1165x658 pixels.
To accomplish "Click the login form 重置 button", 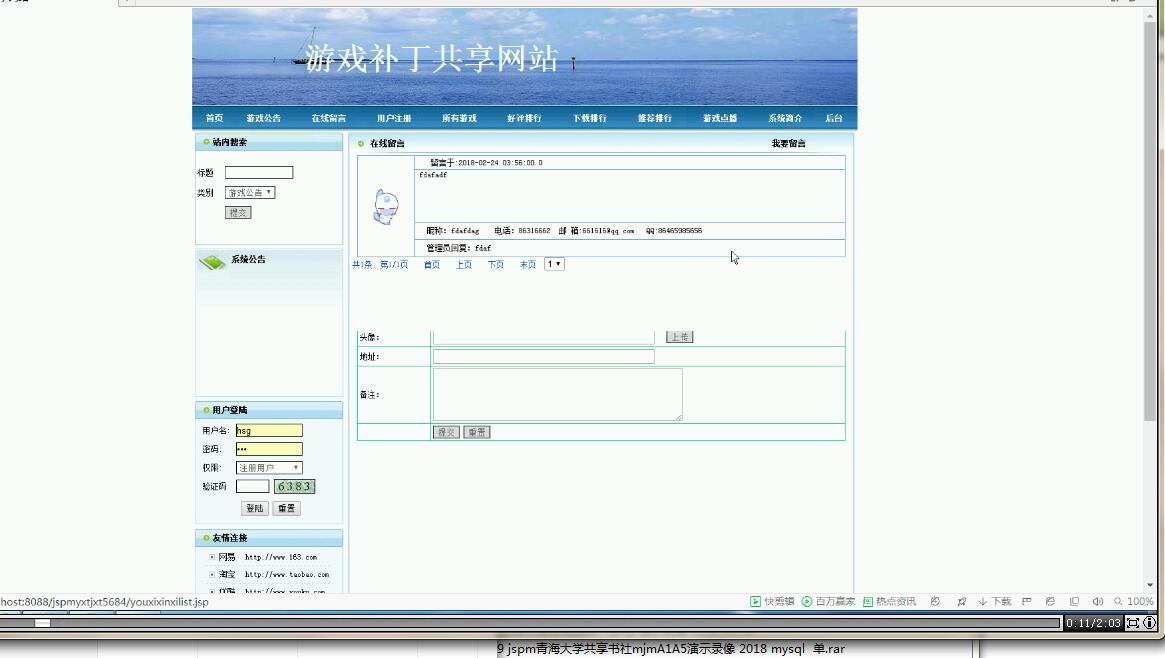I will [286, 509].
